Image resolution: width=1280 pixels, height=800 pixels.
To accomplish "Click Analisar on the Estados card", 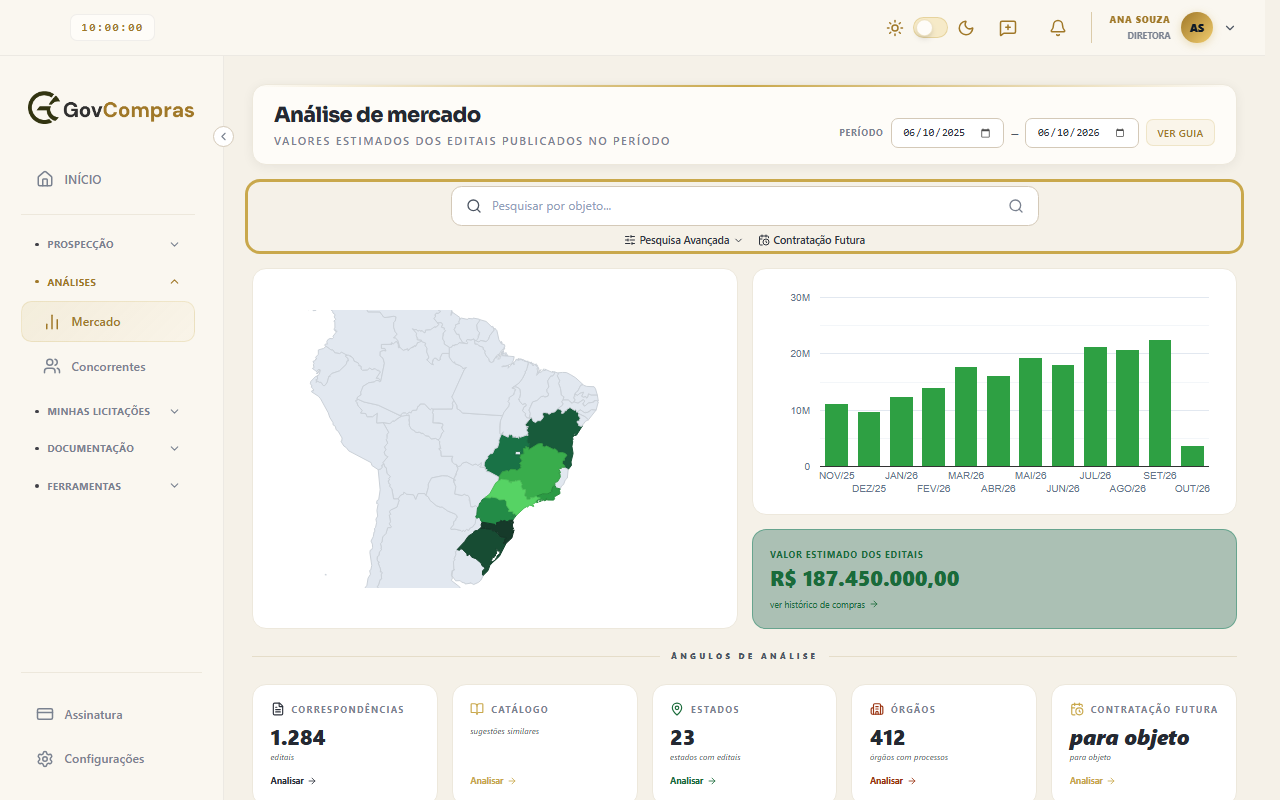I will tap(693, 781).
